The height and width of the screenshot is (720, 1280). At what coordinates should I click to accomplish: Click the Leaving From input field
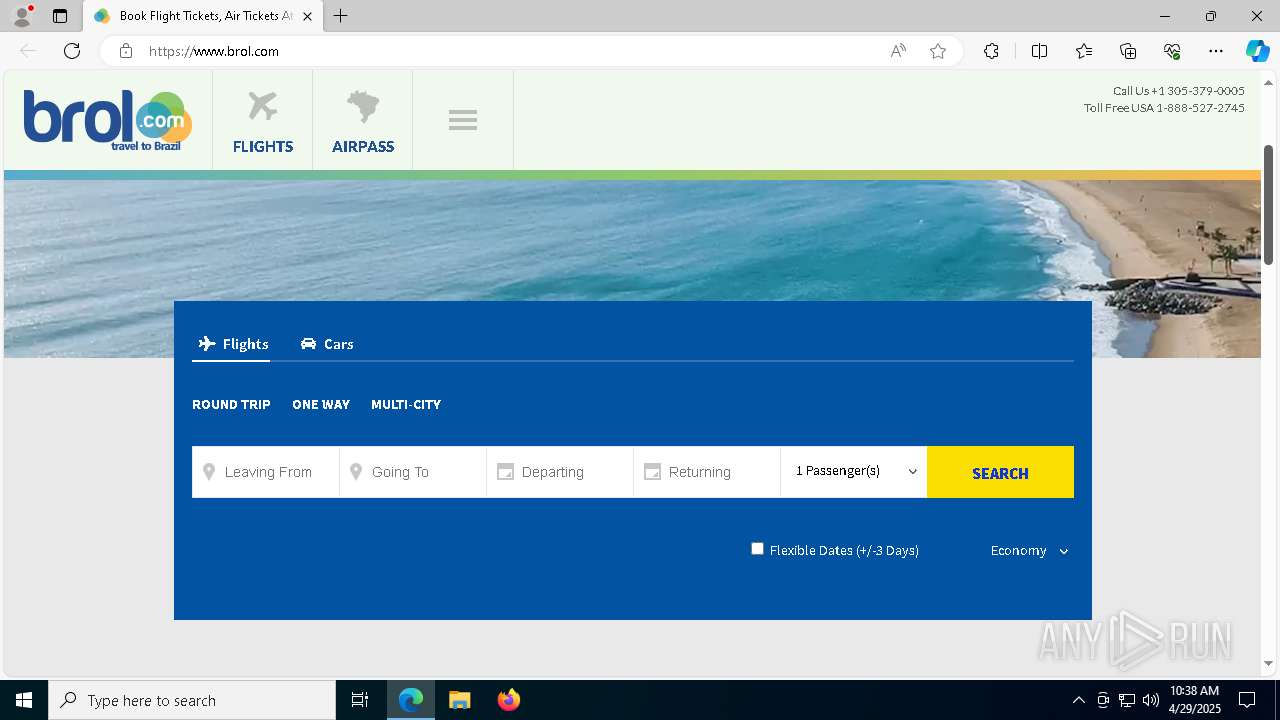tap(266, 472)
